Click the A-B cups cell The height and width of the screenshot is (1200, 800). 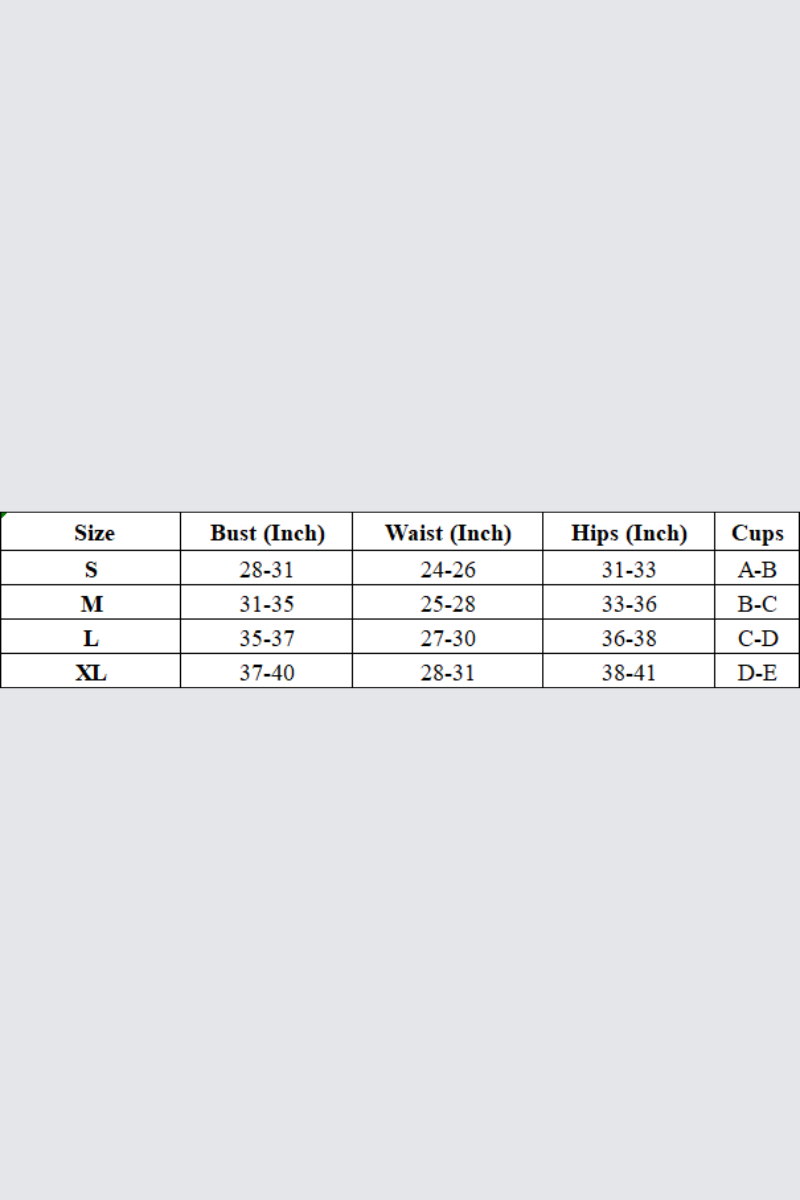click(x=757, y=570)
